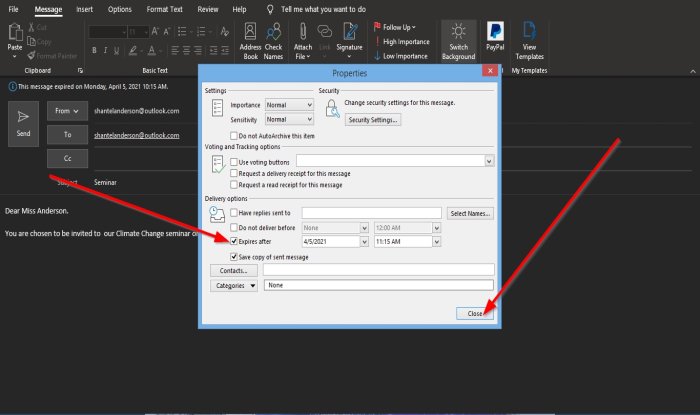The width and height of the screenshot is (700, 415).
Task: Click the Select Names button
Action: pyautogui.click(x=470, y=213)
